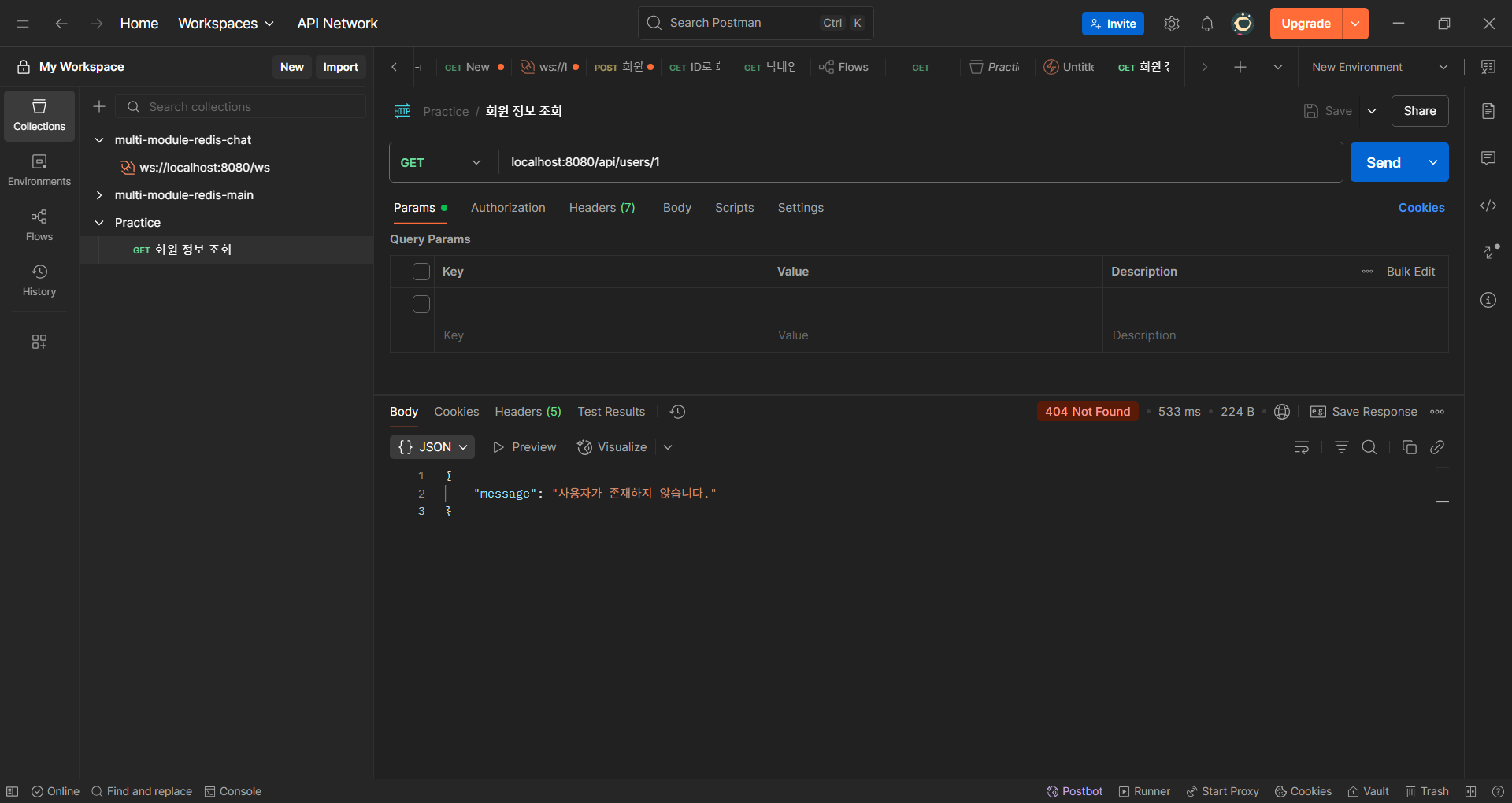
Task: Search within the response body
Action: click(x=1369, y=447)
